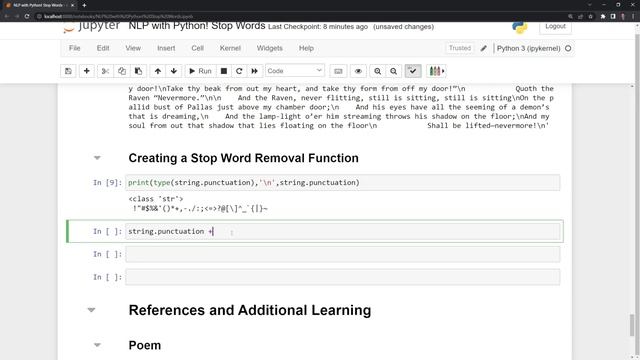The width and height of the screenshot is (640, 360).
Task: Click the print(type(string.punctuation)) code cell
Action: coord(342,182)
